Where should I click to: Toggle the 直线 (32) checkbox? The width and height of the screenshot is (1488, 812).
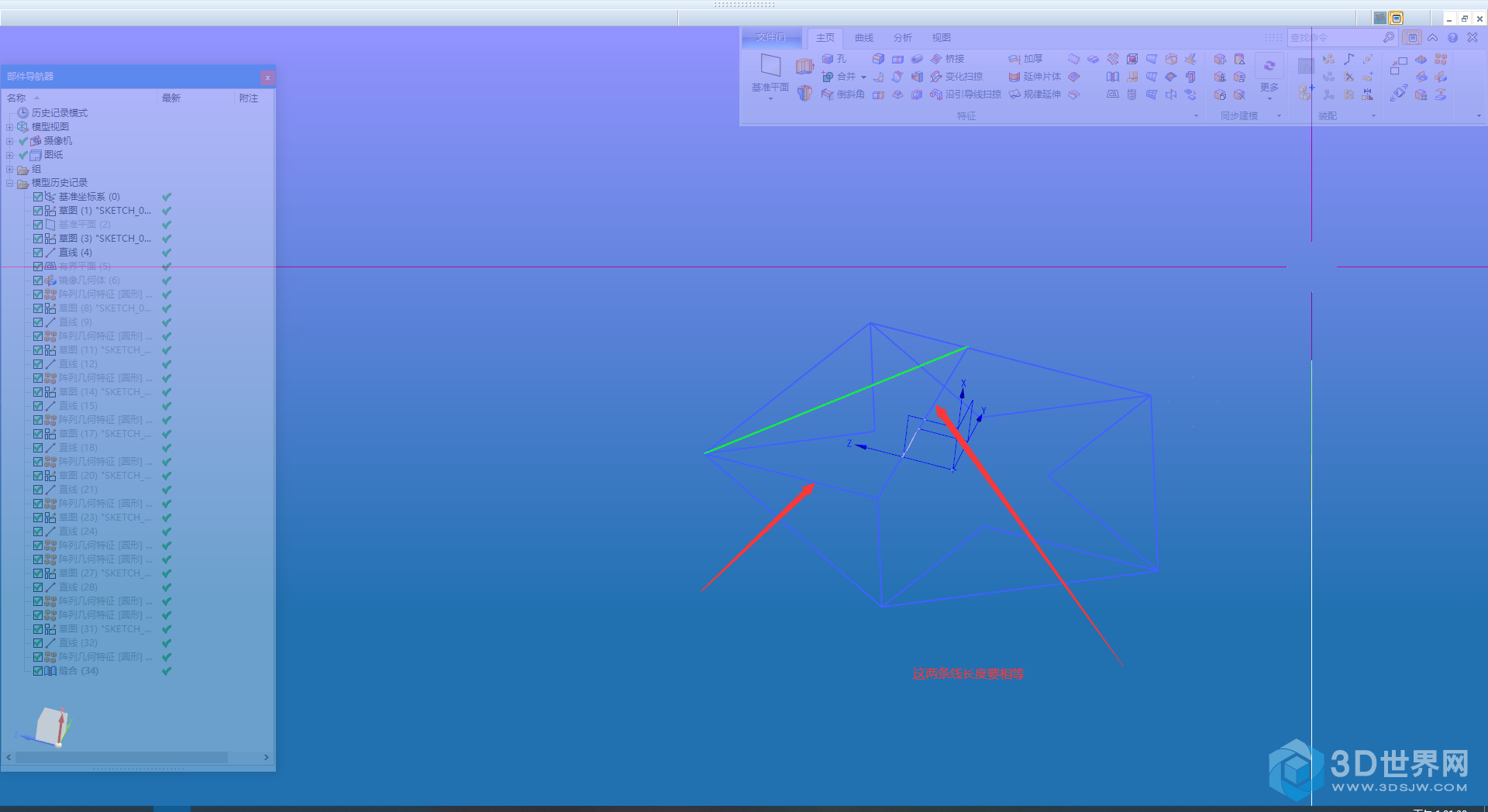37,643
